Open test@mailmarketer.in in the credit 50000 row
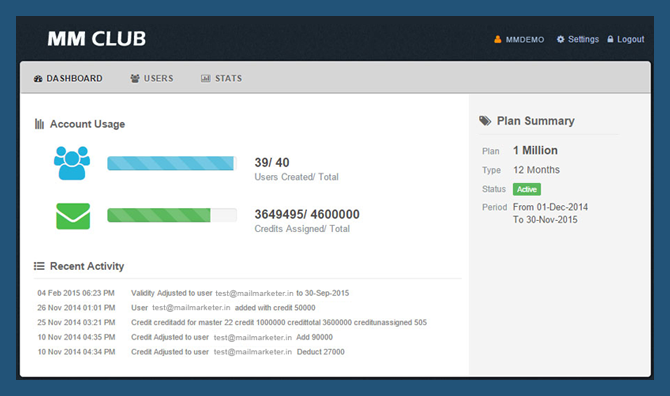This screenshot has height=396, width=670. coord(191,308)
